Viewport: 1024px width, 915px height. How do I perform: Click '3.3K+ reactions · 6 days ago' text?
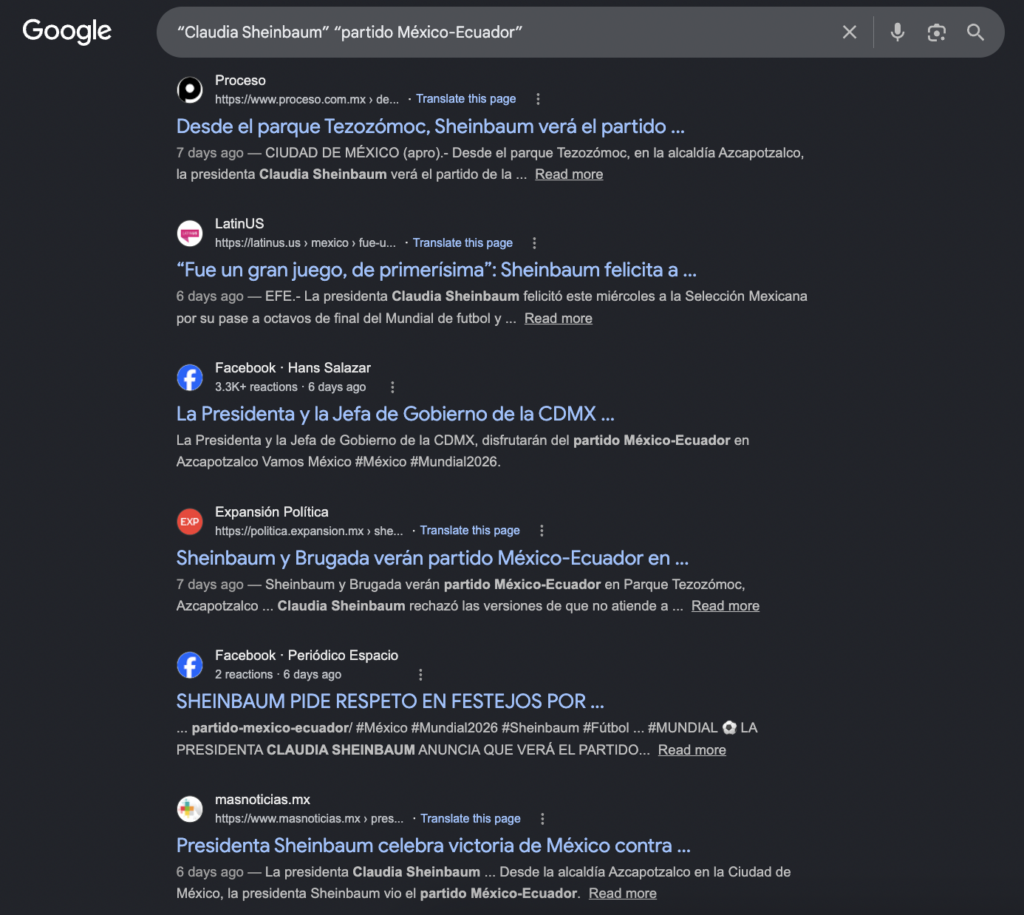pyautogui.click(x=291, y=387)
